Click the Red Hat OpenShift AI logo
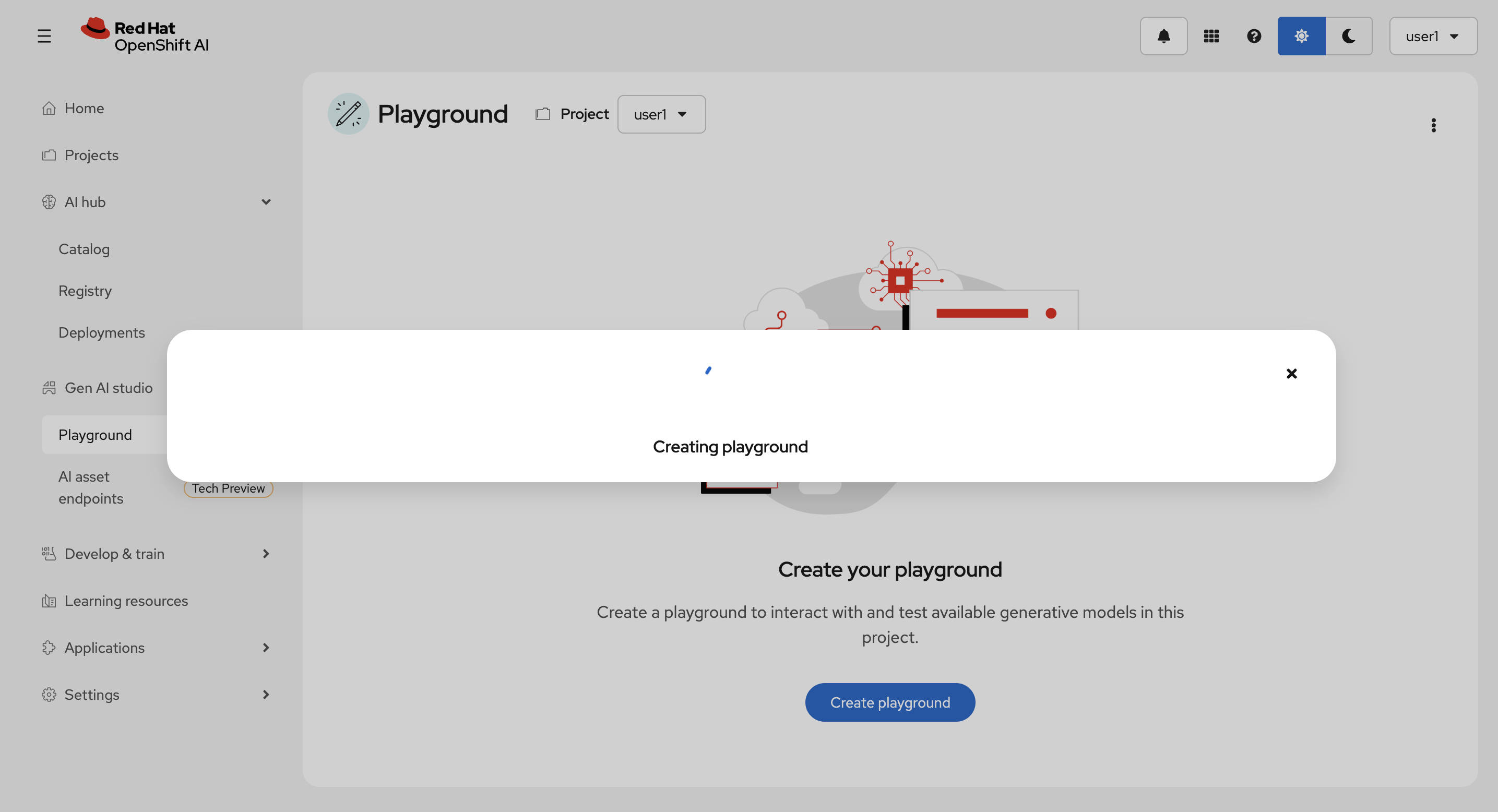 [x=145, y=35]
